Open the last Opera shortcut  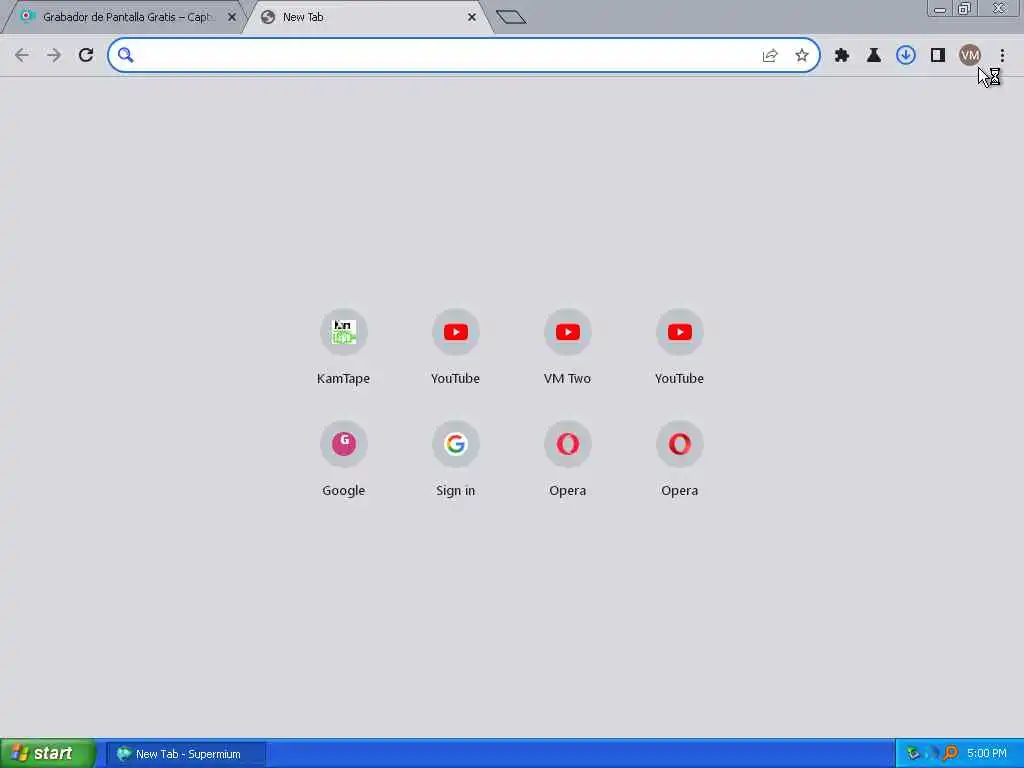click(x=680, y=459)
